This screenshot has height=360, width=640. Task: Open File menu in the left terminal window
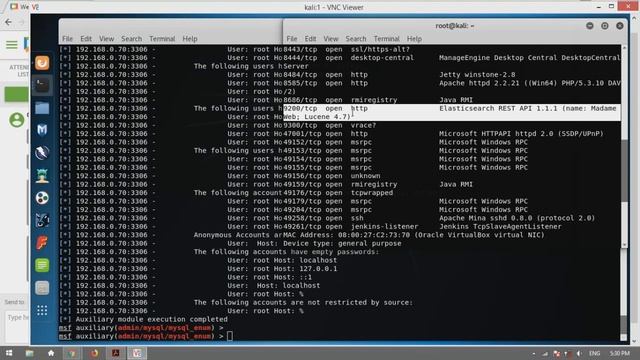click(x=67, y=39)
